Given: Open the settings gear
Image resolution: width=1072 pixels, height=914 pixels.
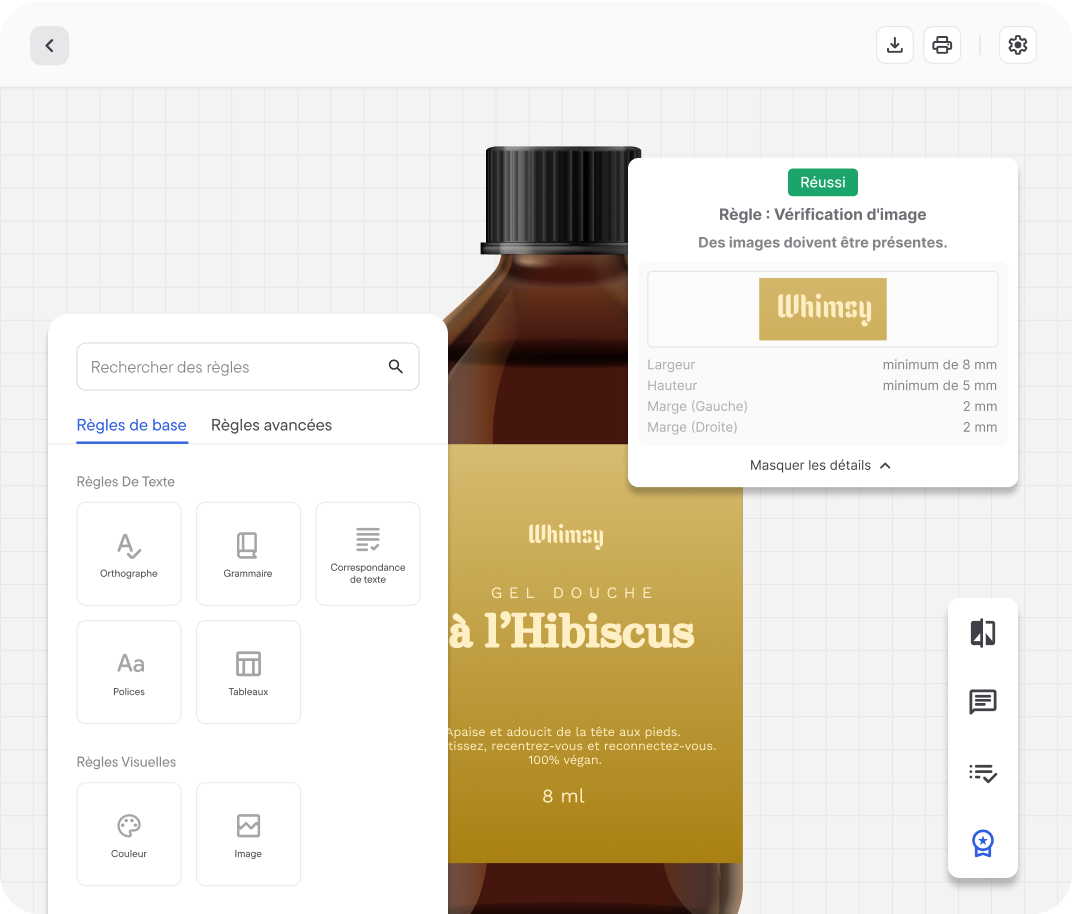Looking at the screenshot, I should tap(1018, 46).
